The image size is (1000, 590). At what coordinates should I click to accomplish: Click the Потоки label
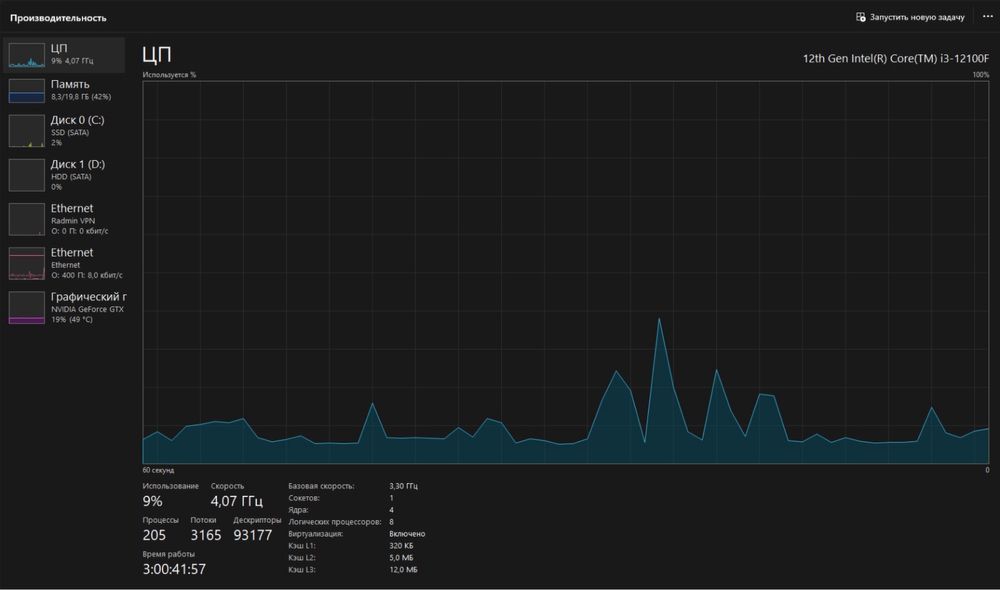click(203, 520)
